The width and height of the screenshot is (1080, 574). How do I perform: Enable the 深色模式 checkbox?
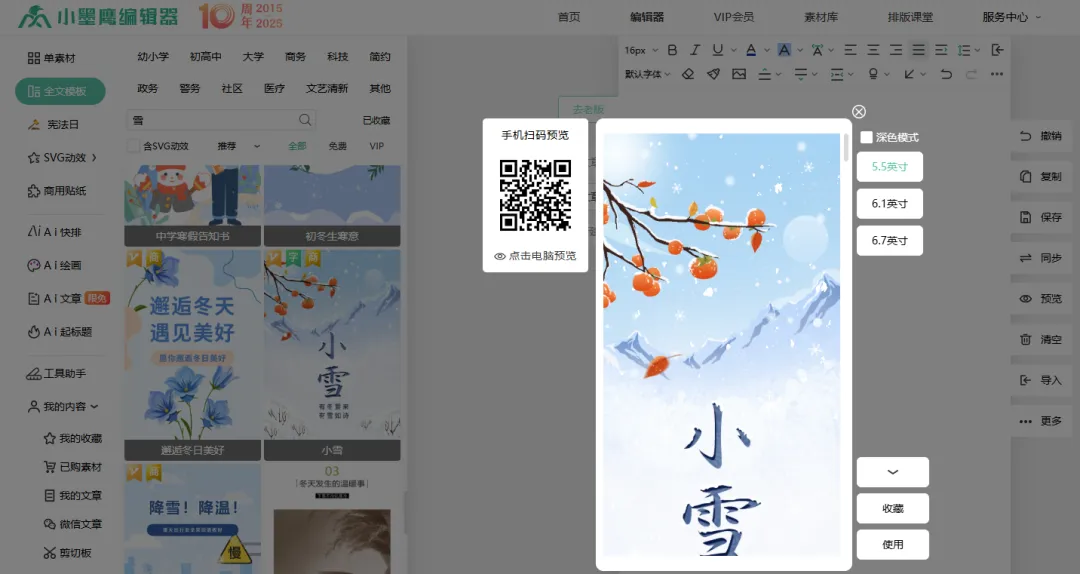(866, 137)
